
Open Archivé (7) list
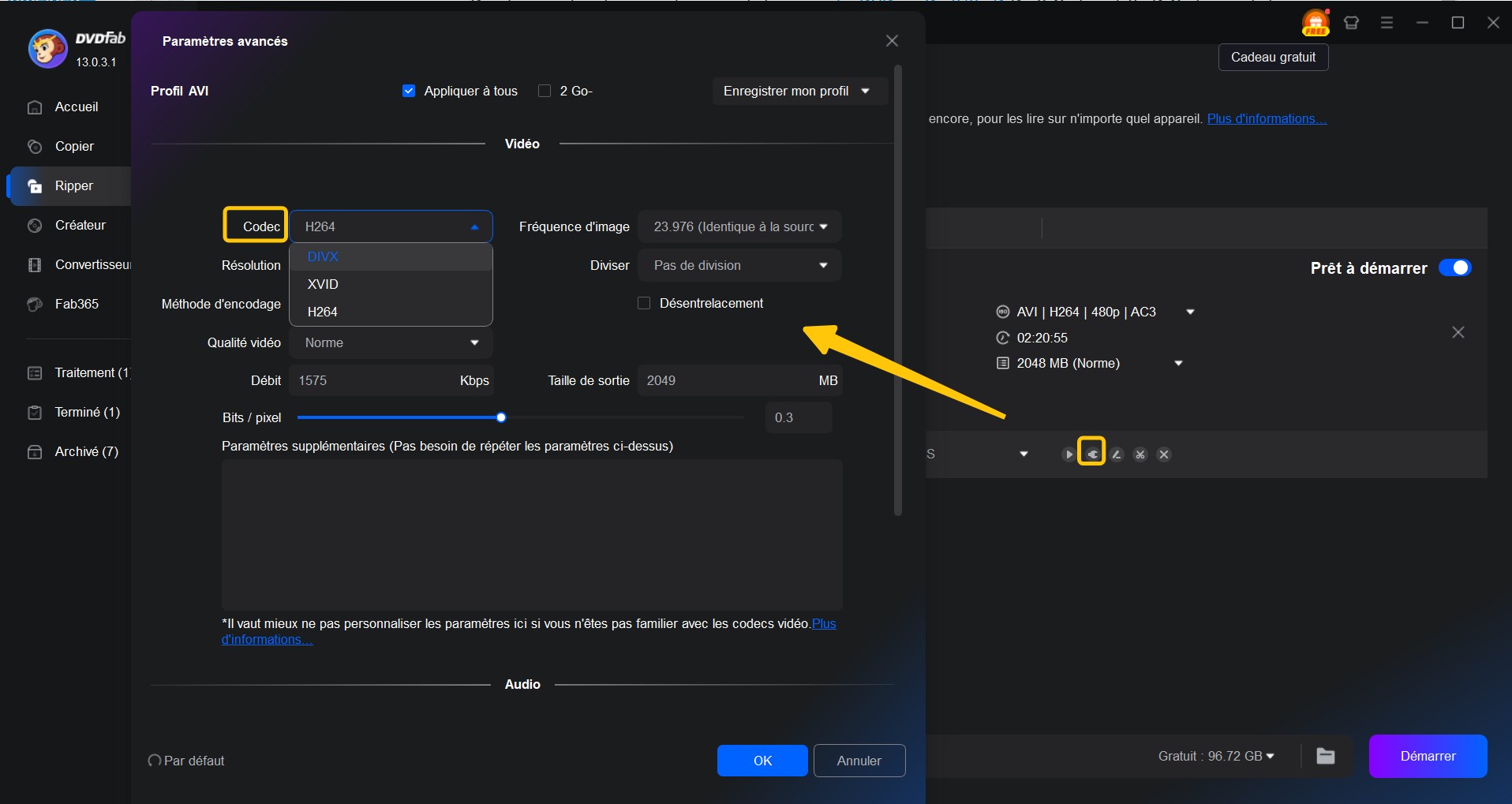[87, 451]
